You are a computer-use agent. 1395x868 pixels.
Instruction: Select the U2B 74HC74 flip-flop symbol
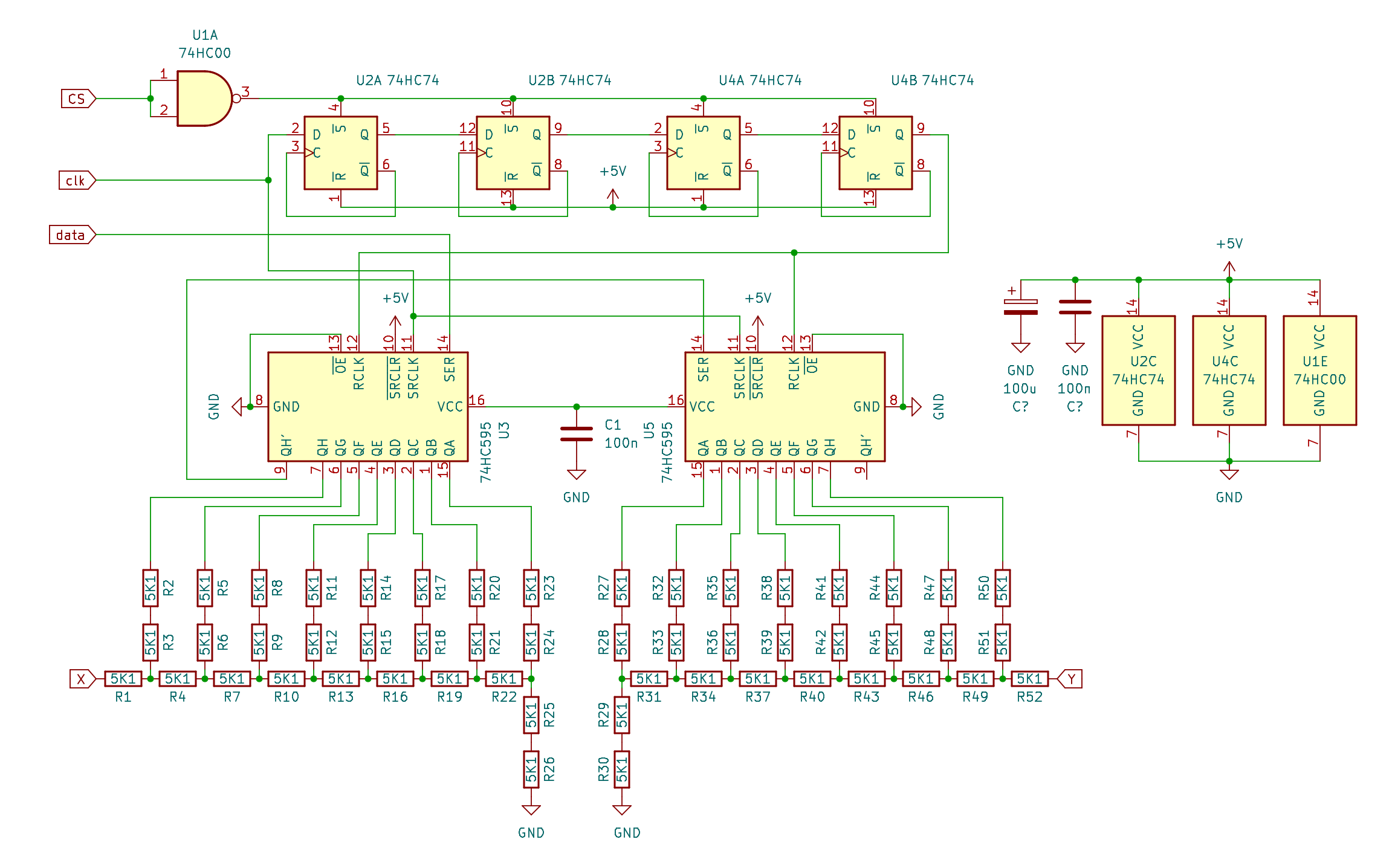[513, 153]
